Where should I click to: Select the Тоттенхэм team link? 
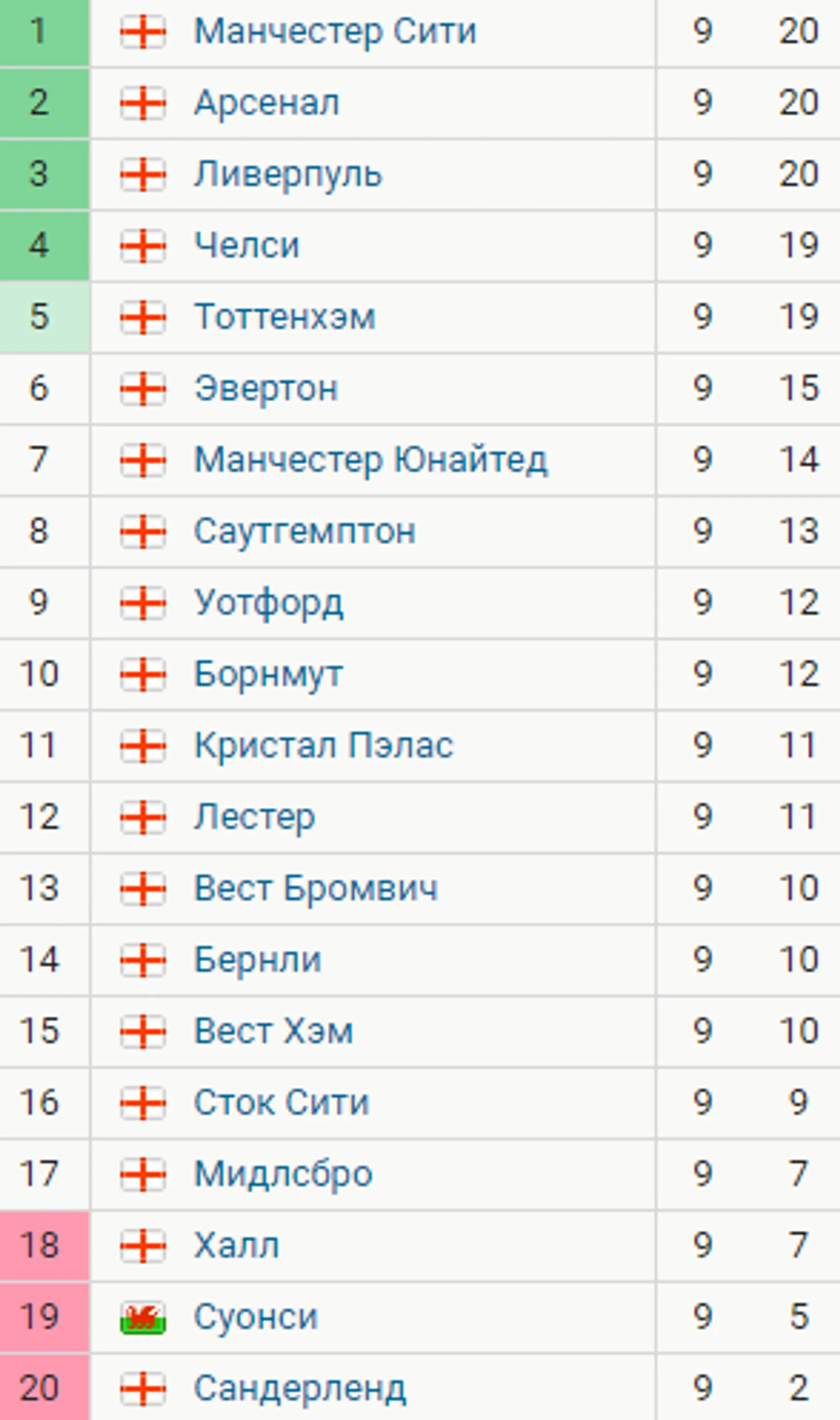pyautogui.click(x=285, y=318)
